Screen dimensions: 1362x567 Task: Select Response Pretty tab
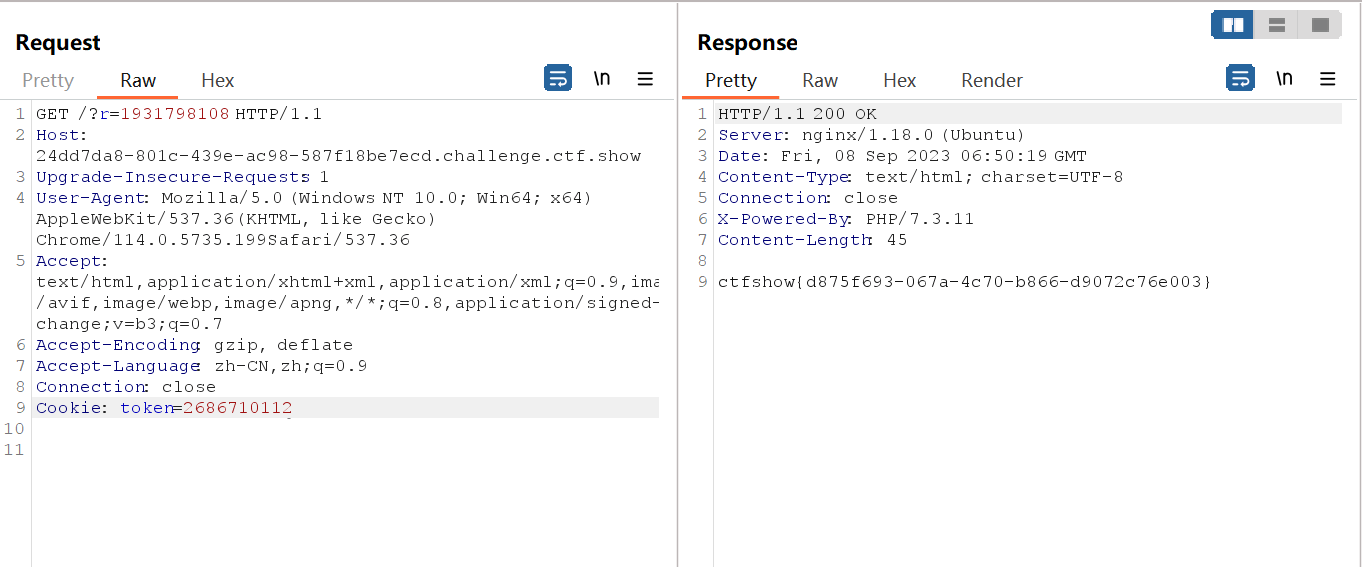[731, 80]
